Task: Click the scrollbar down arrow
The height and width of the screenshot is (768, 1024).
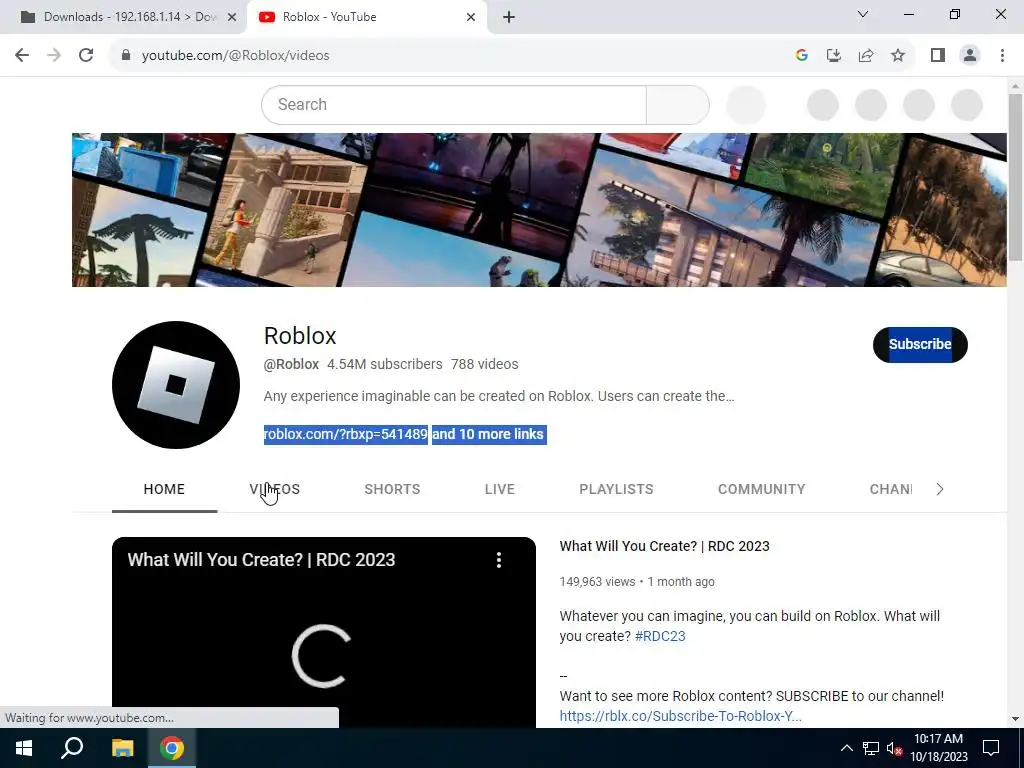Action: tap(1015, 719)
